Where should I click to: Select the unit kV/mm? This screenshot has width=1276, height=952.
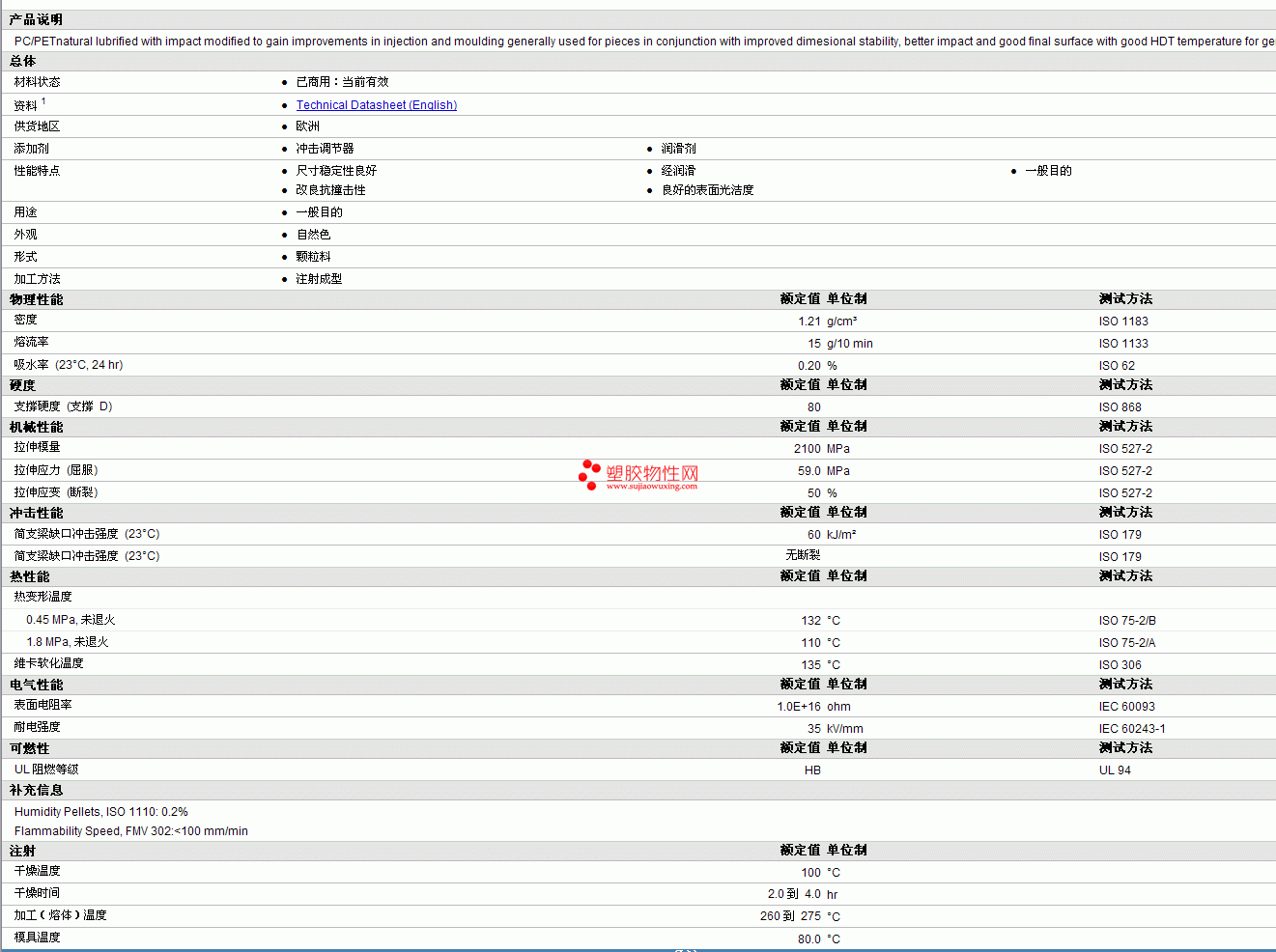coord(845,729)
